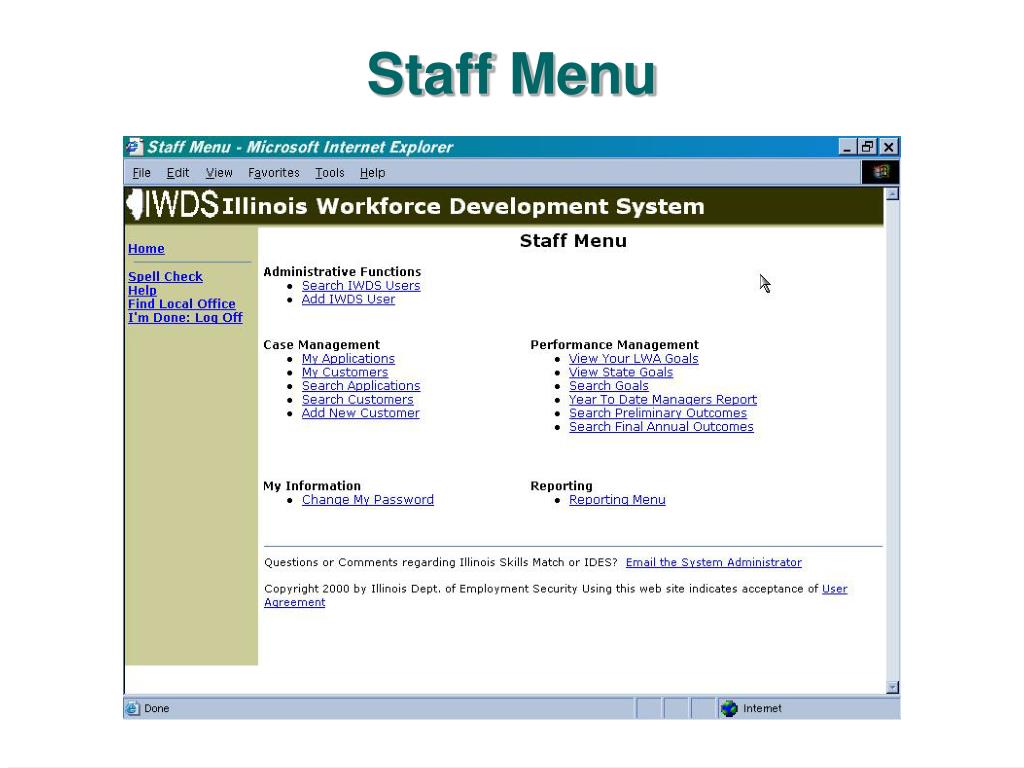Open the Favorites menu
Image resolution: width=1024 pixels, height=768 pixels.
(274, 173)
